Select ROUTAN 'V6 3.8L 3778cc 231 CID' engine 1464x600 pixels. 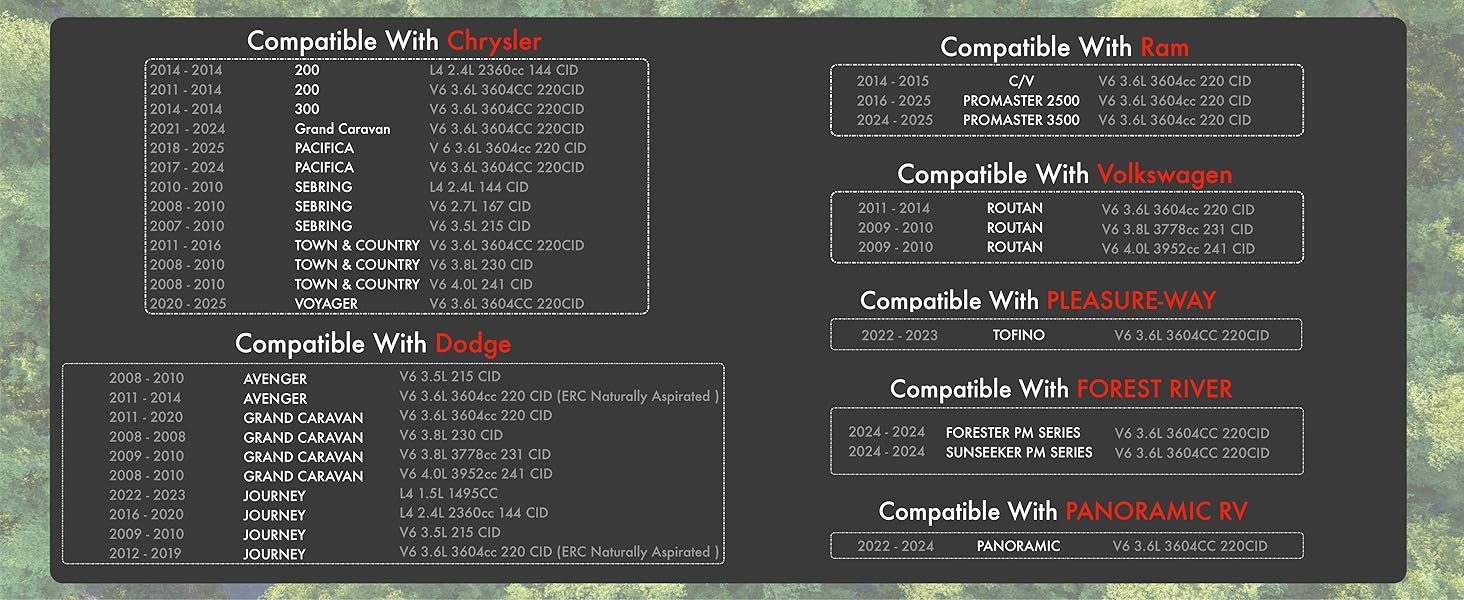coord(1178,229)
